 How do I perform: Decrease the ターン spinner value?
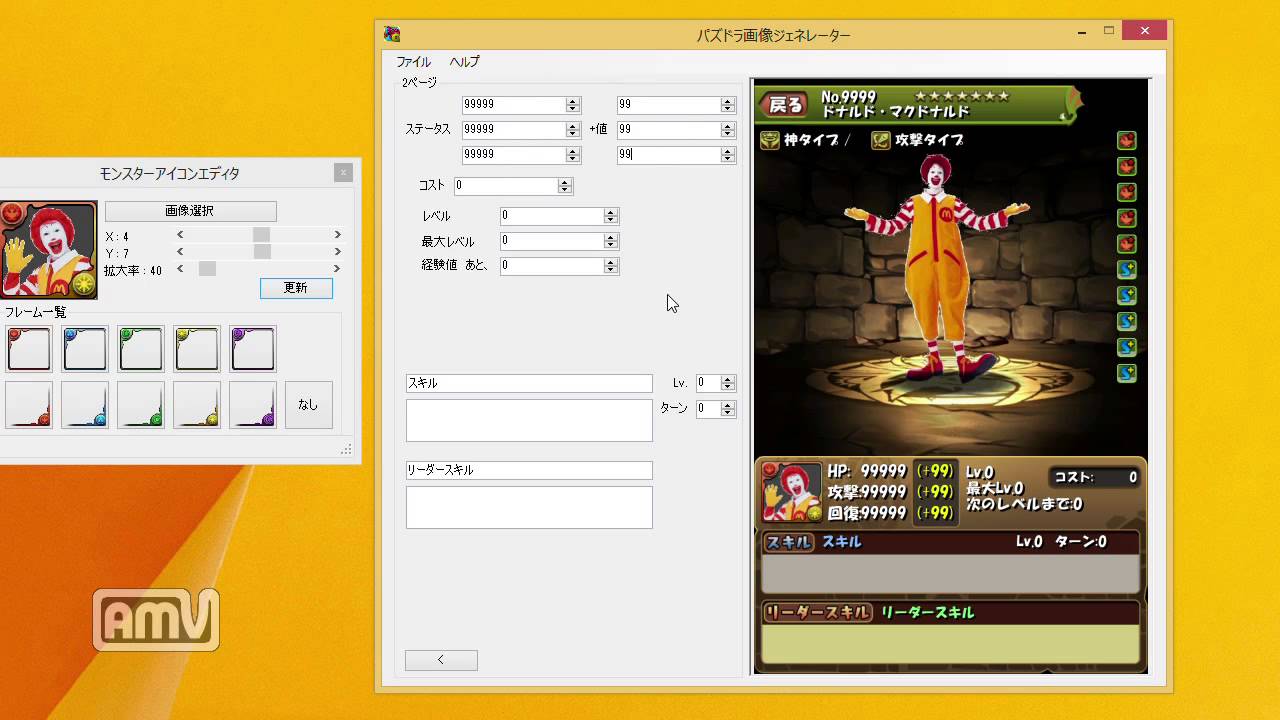[x=728, y=413]
